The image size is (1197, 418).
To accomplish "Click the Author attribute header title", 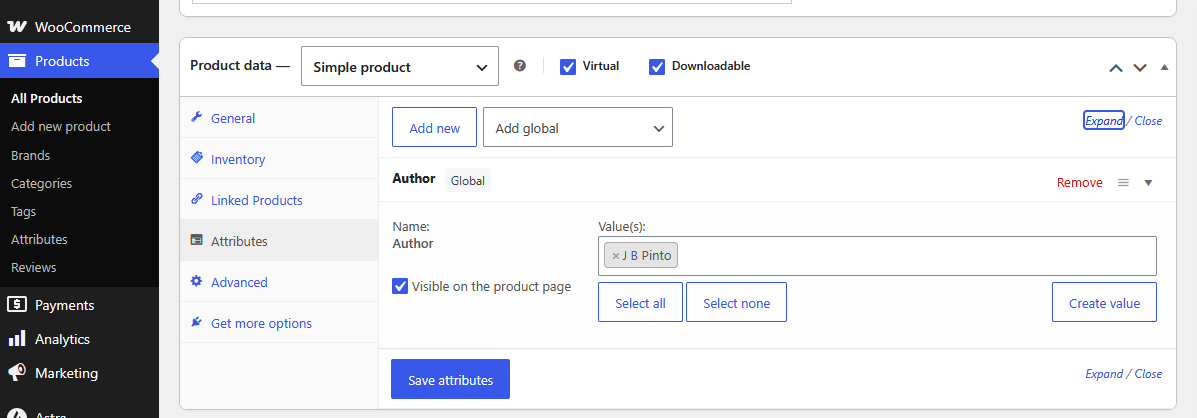I will coord(414,178).
